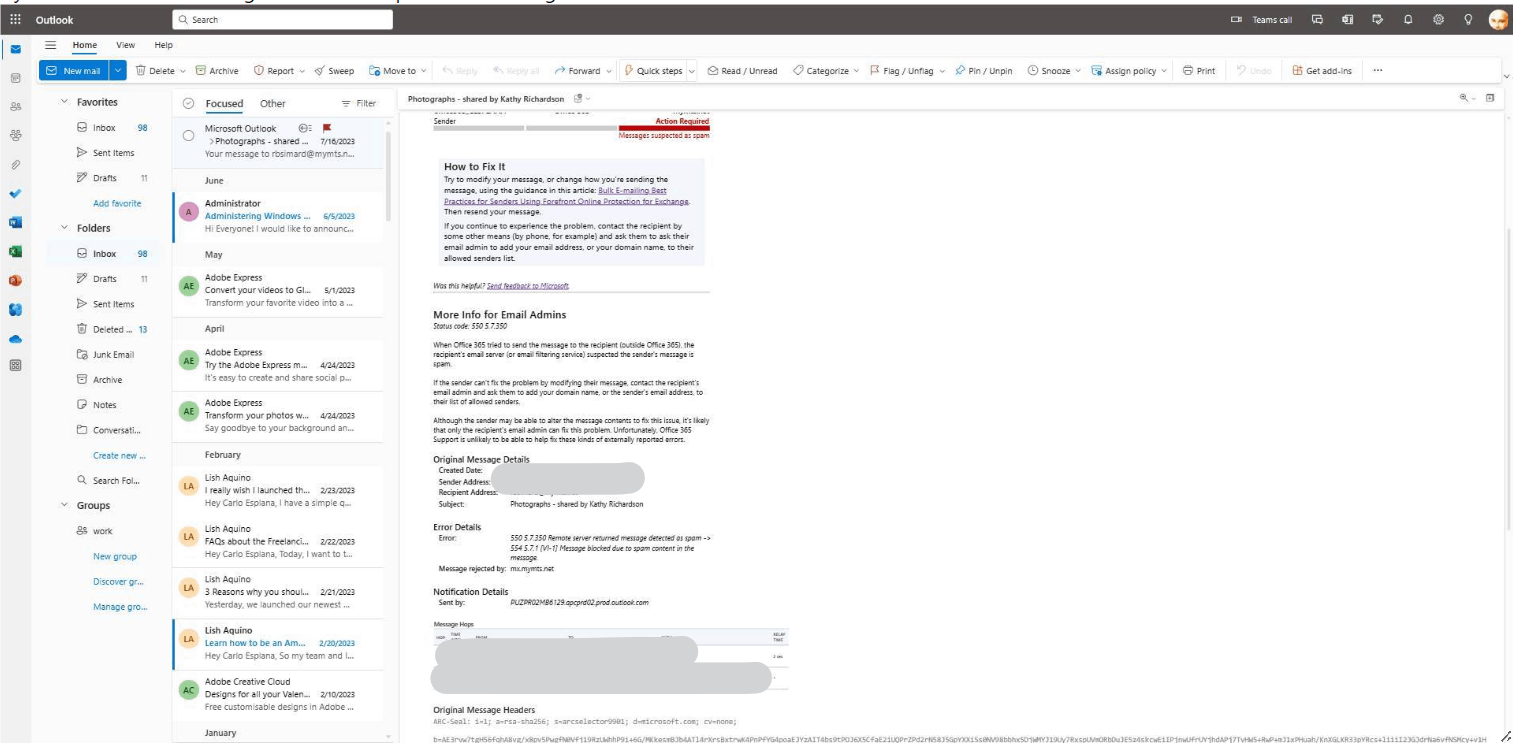The height and width of the screenshot is (753, 1513).
Task: Open People contacts in the left rail
Action: (15, 106)
